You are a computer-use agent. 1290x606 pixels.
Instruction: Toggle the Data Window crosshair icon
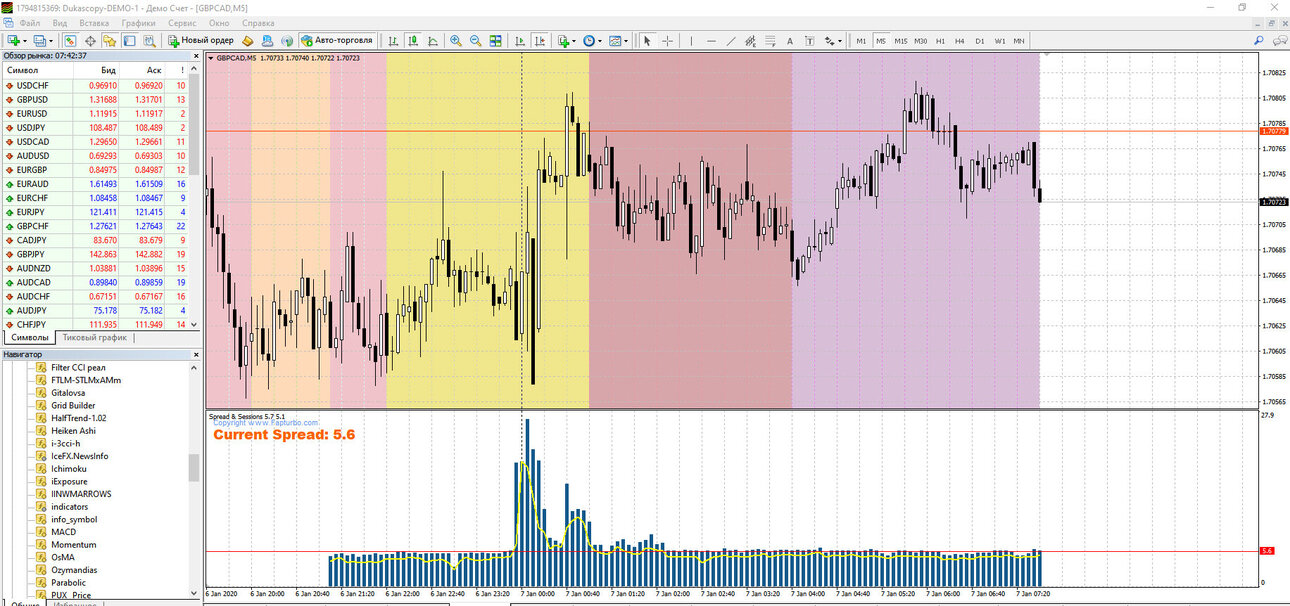pyautogui.click(x=90, y=41)
